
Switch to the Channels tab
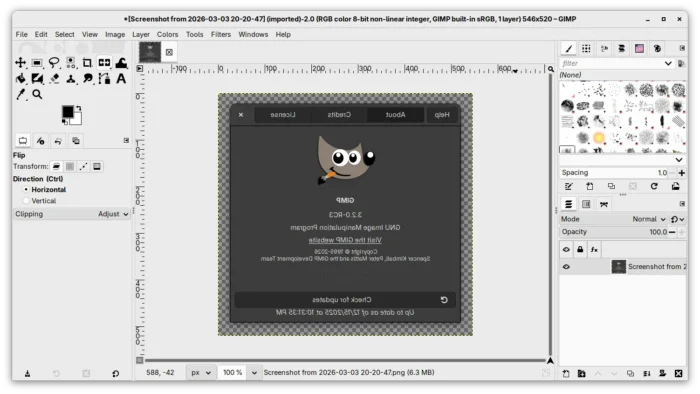(x=586, y=204)
